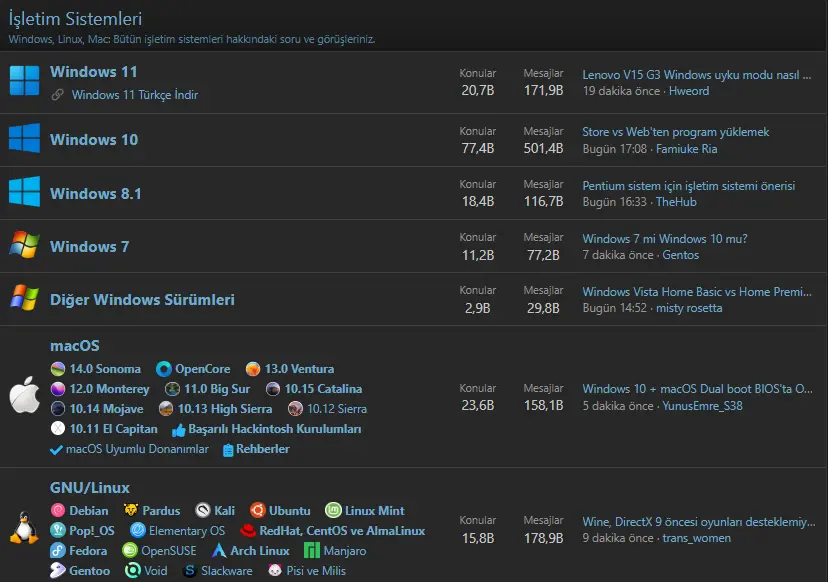This screenshot has width=828, height=582.
Task: Open Elementary OS subforum link
Action: tap(186, 530)
